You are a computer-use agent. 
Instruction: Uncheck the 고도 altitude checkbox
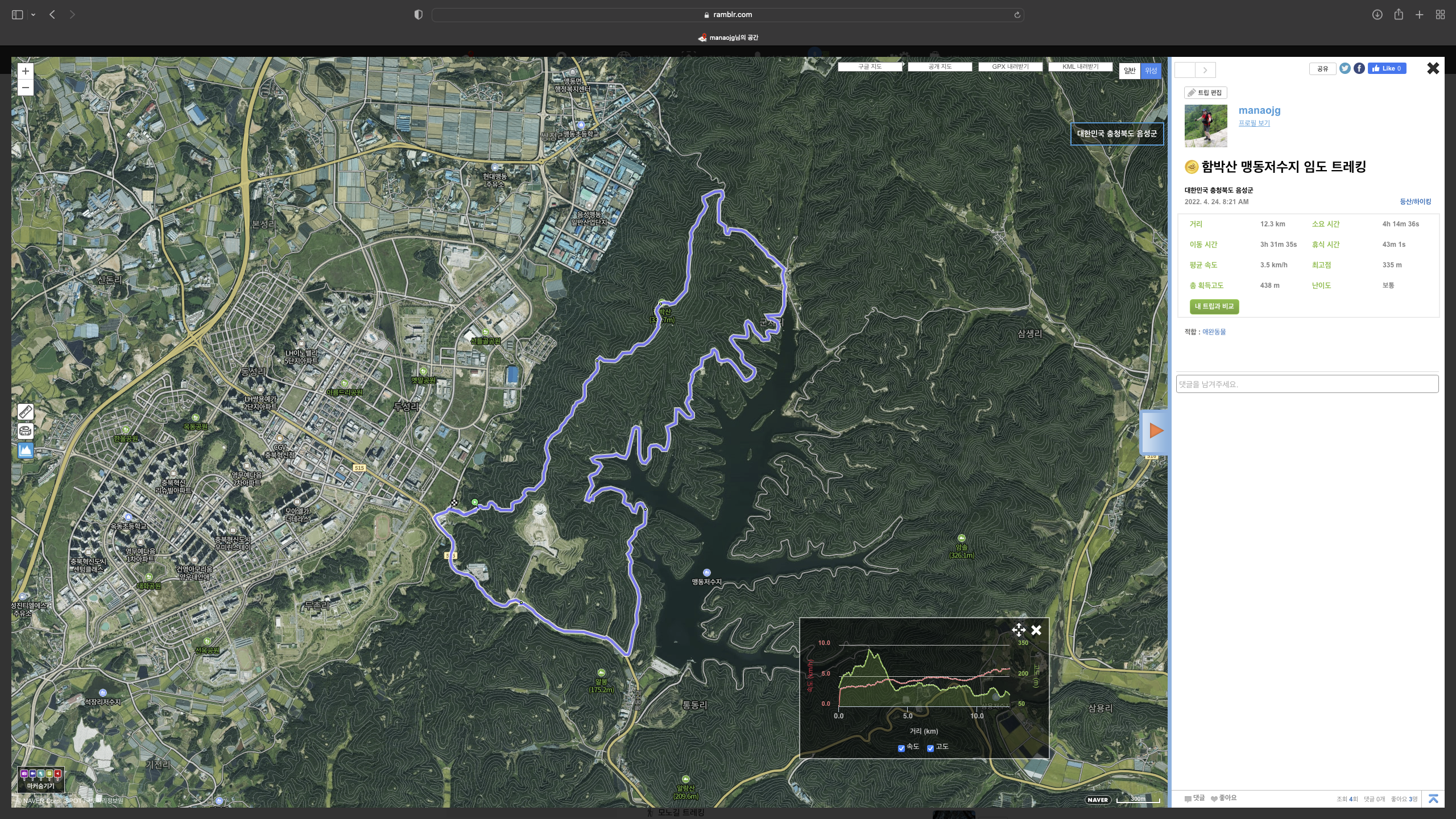pos(930,748)
